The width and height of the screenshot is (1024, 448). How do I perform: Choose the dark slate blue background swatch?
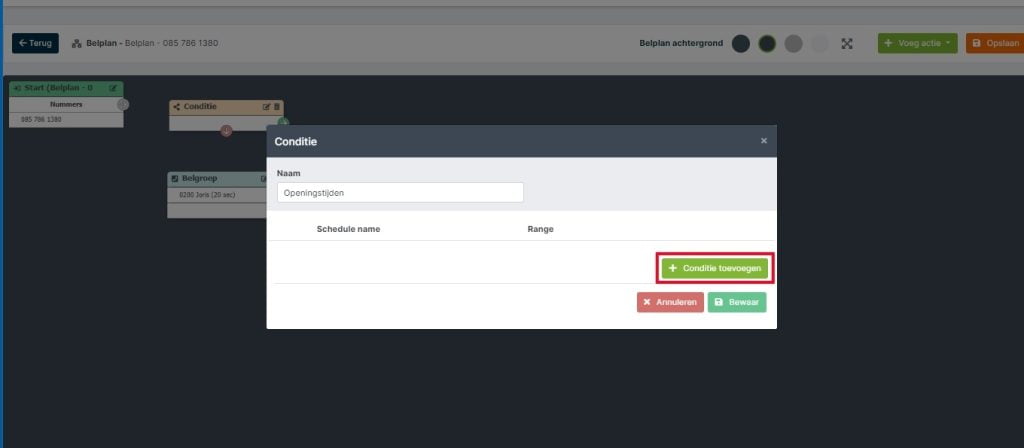click(741, 44)
